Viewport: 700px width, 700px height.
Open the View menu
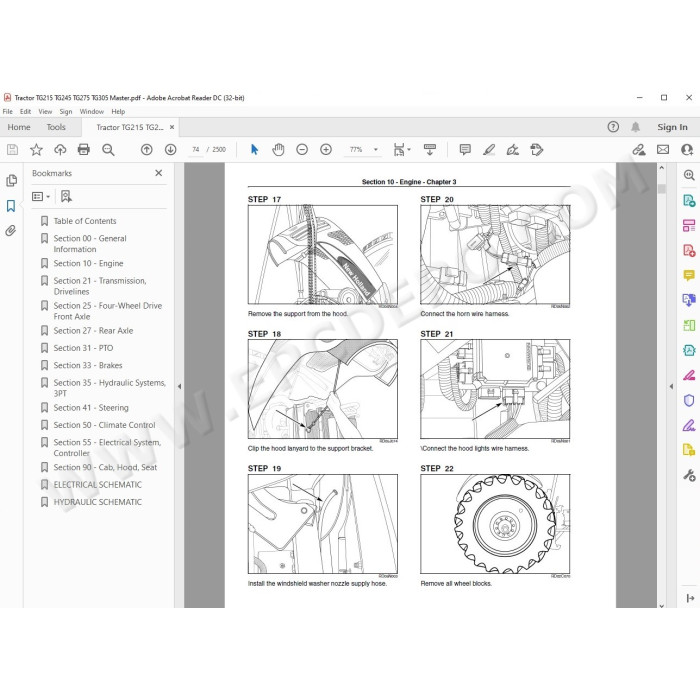45,112
